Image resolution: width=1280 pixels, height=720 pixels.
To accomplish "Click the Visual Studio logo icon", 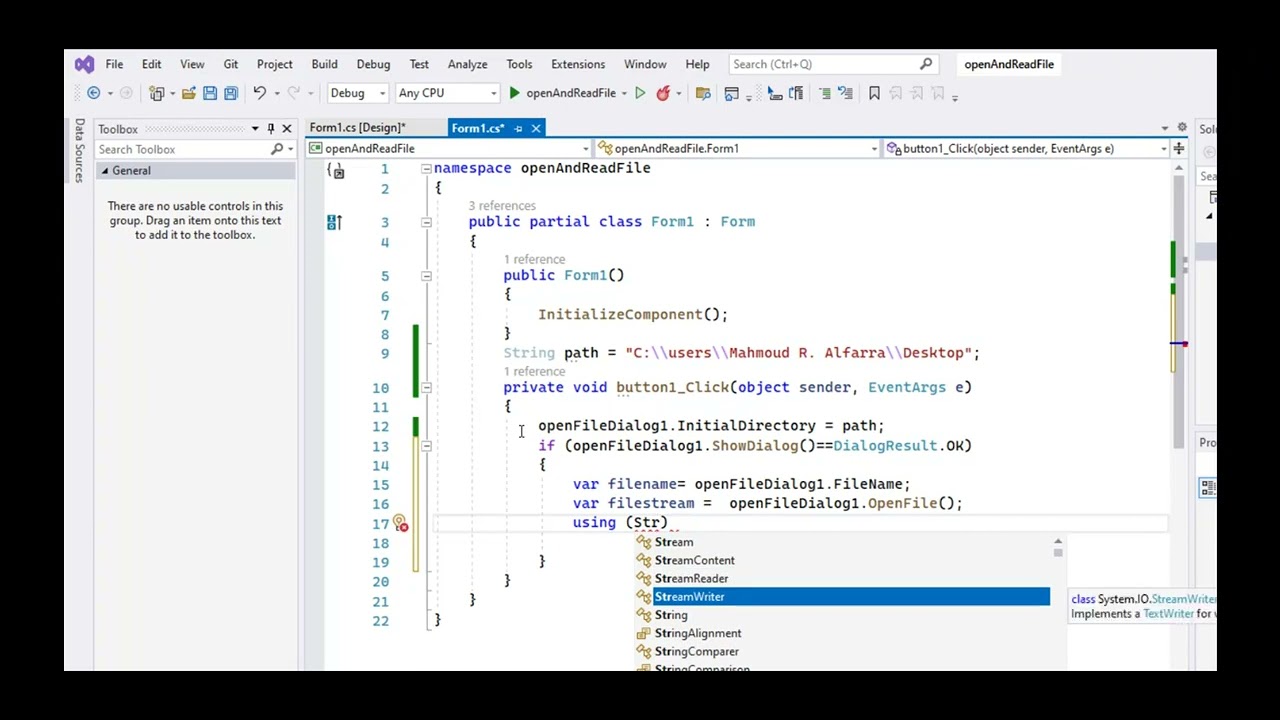I will (84, 64).
